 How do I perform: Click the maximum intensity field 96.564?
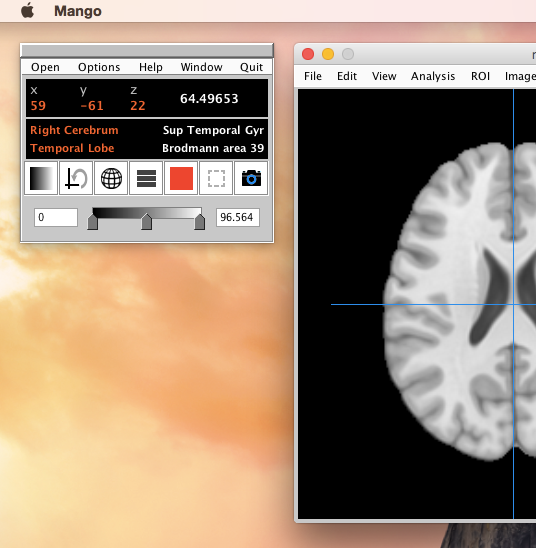coord(238,217)
